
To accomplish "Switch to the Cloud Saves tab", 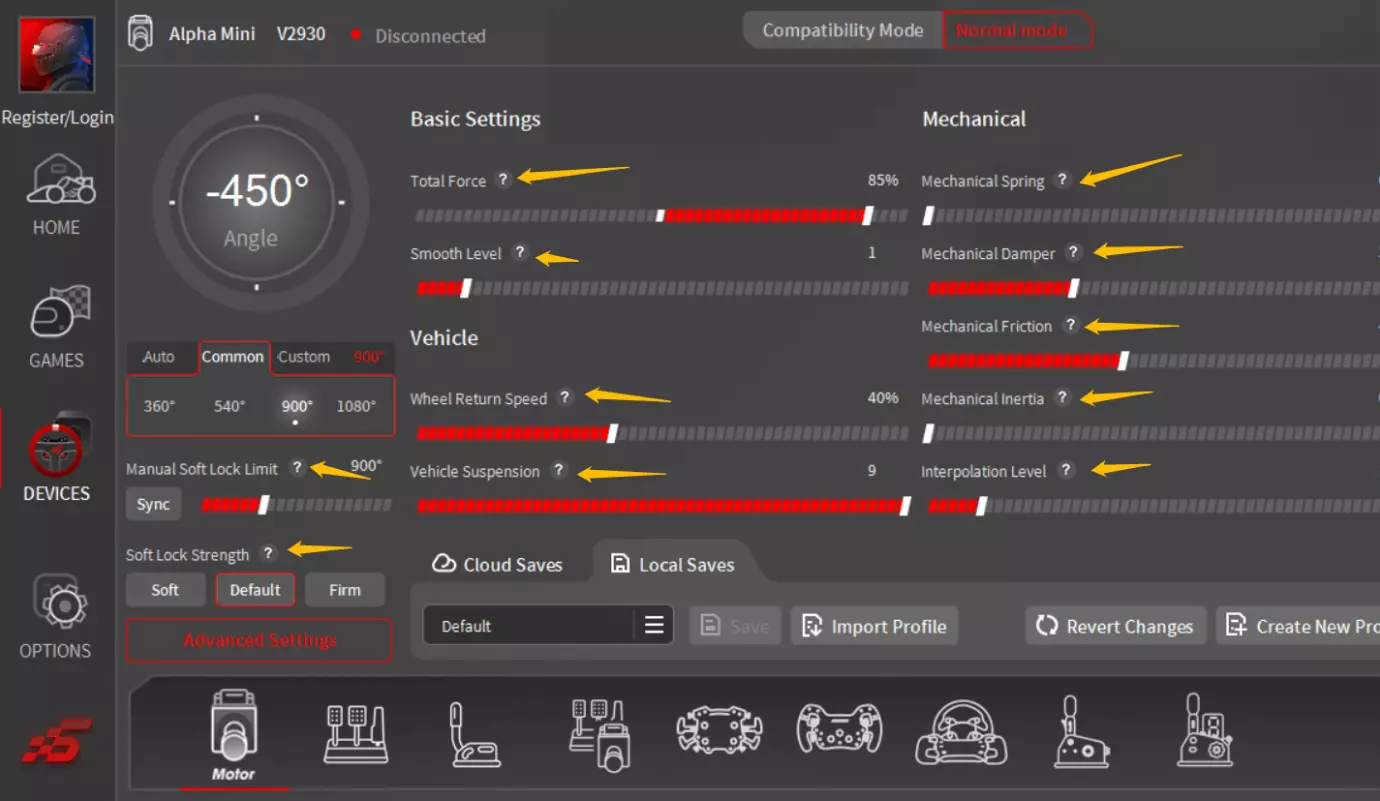I will 502,563.
